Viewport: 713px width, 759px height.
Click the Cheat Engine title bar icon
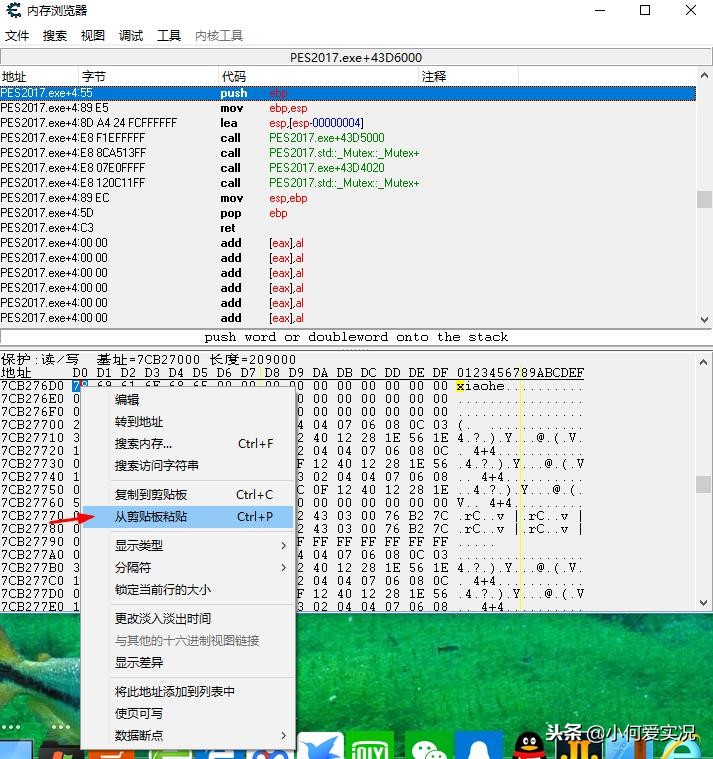(x=12, y=11)
